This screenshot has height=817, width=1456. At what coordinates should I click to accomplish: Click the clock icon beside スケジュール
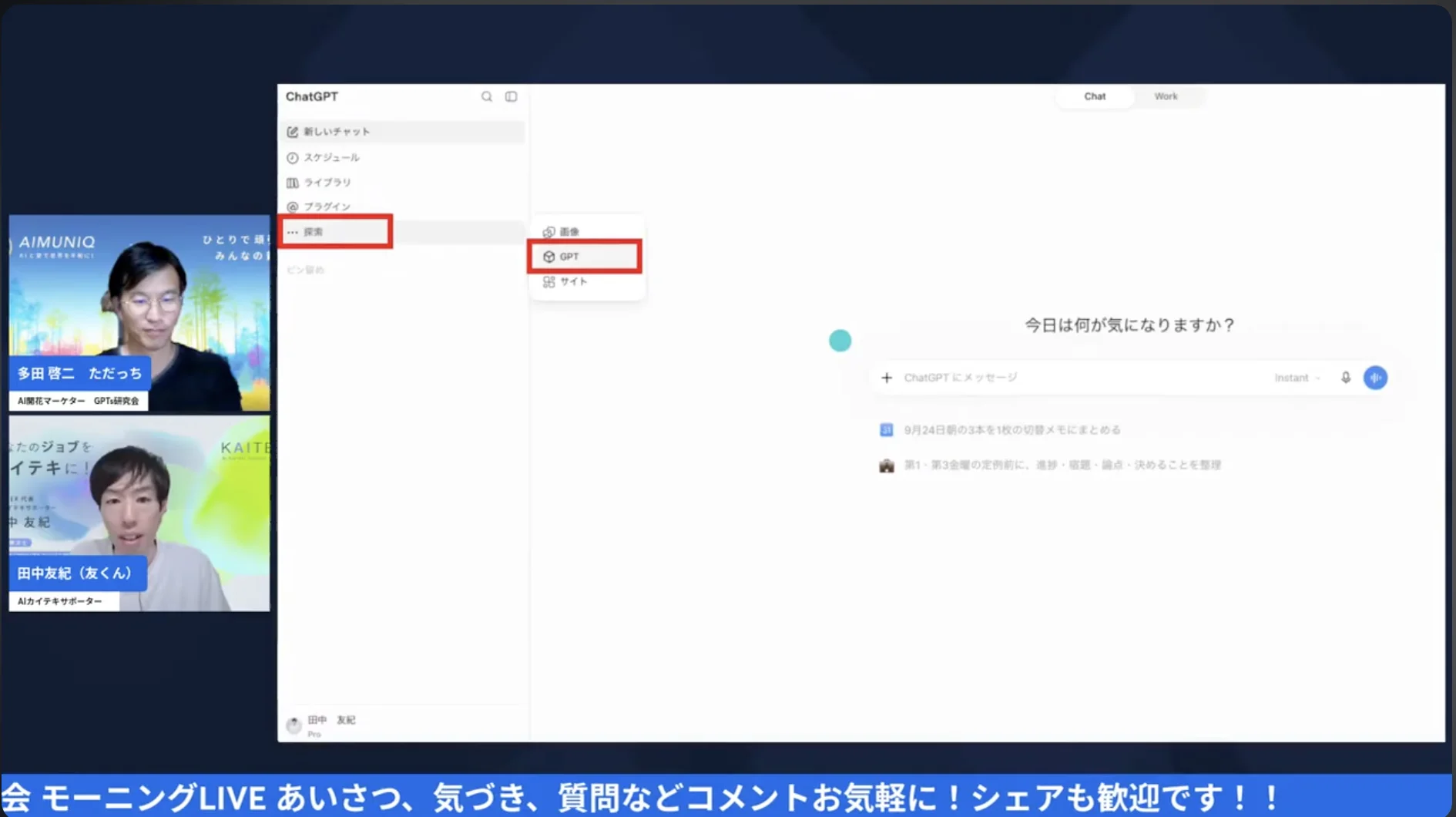coord(293,157)
